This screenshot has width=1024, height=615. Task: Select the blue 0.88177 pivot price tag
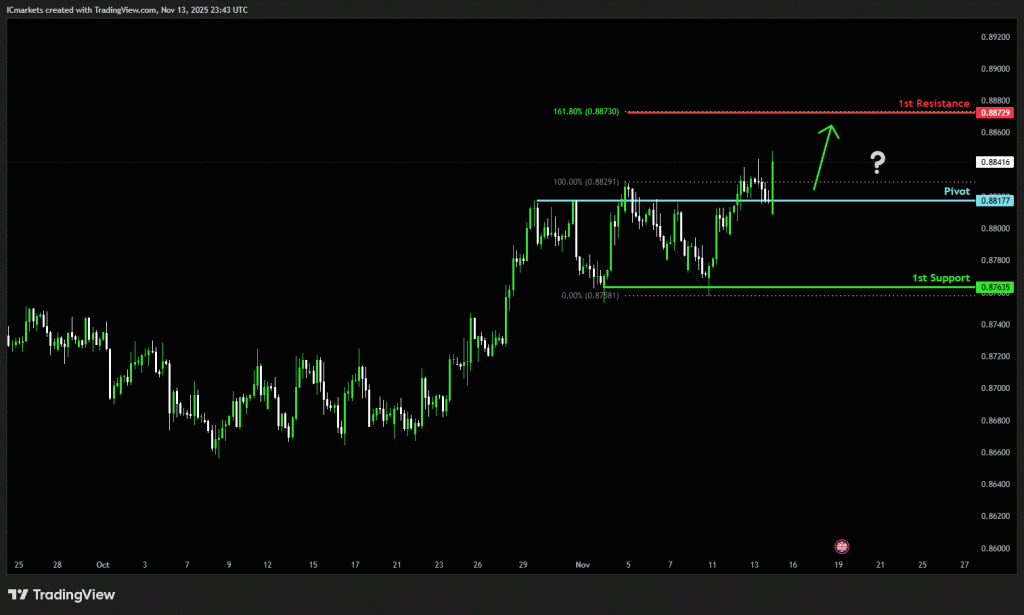pos(995,201)
